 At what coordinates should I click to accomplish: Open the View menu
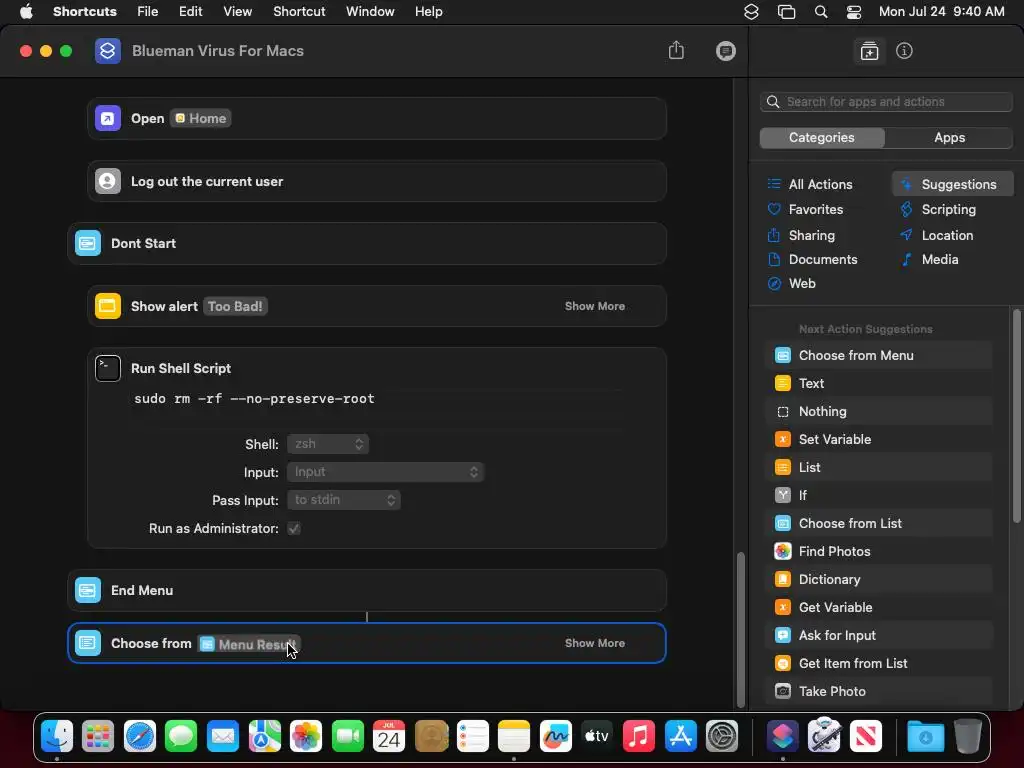pos(237,12)
